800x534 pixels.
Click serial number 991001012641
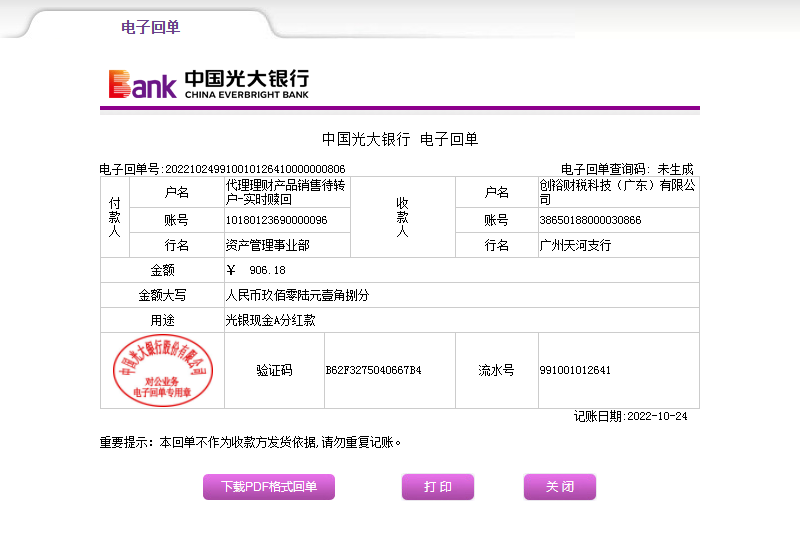pyautogui.click(x=575, y=370)
